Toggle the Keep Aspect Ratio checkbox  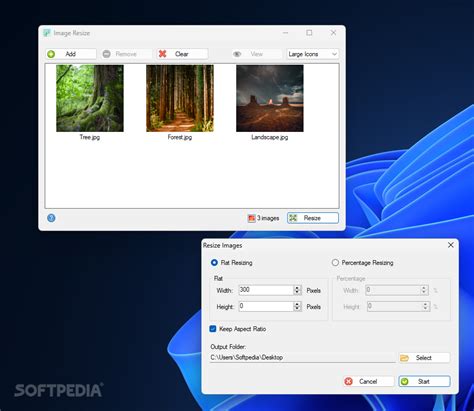click(x=213, y=329)
